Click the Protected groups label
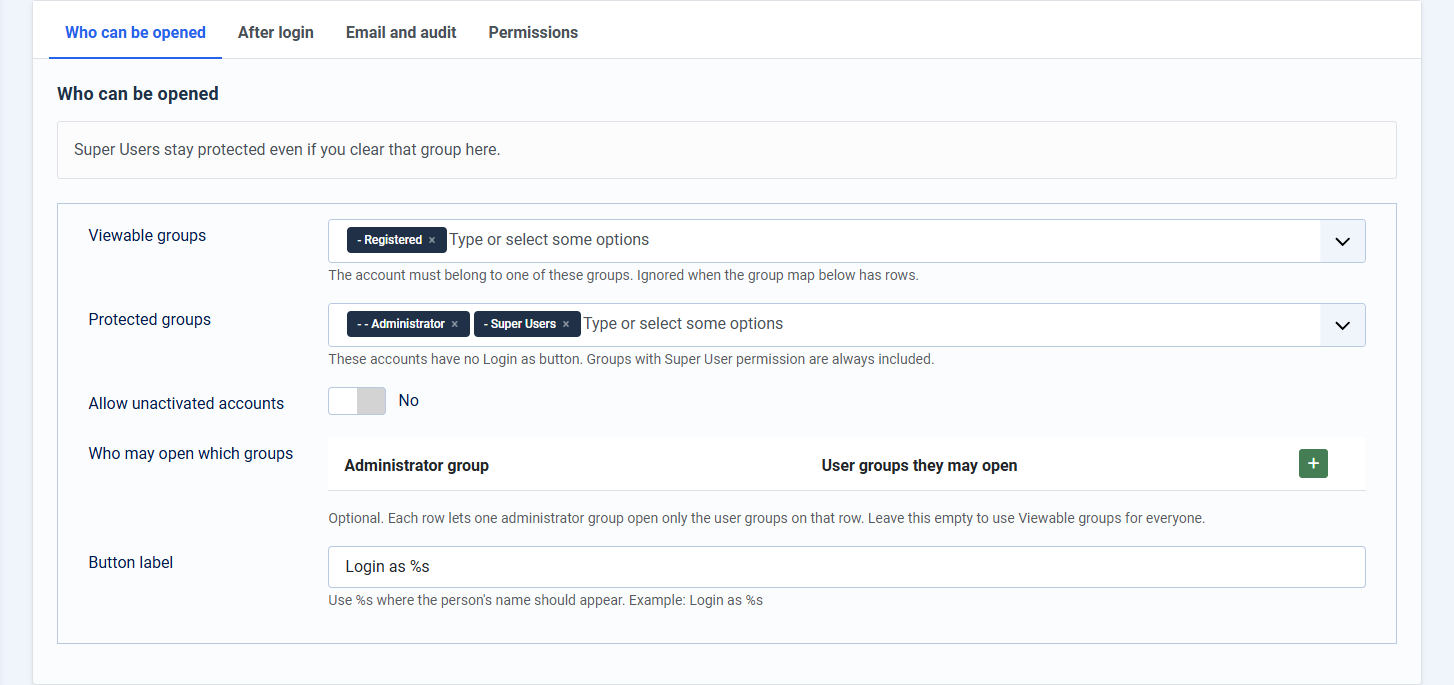 click(150, 320)
